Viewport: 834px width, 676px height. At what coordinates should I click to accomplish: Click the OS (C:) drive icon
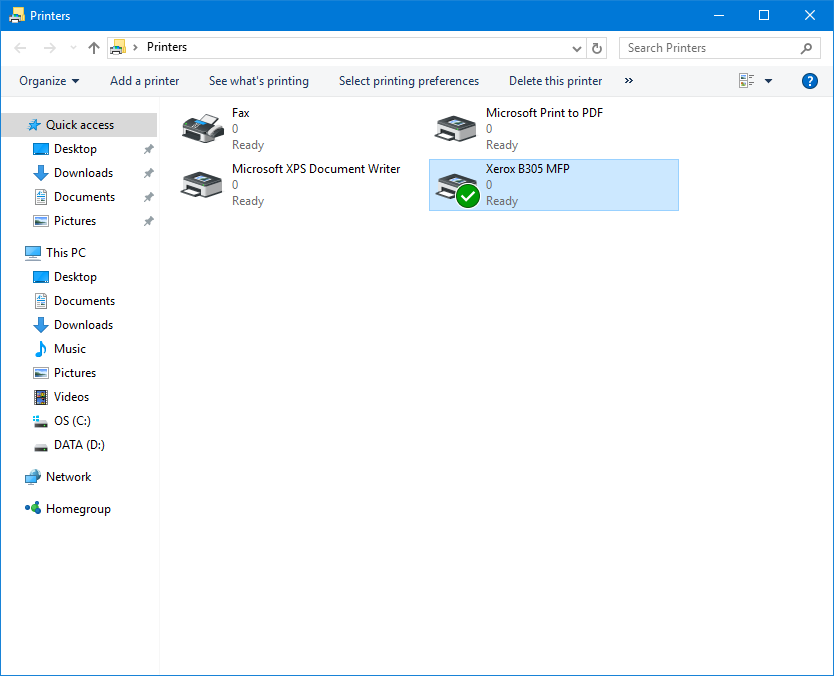[40, 421]
